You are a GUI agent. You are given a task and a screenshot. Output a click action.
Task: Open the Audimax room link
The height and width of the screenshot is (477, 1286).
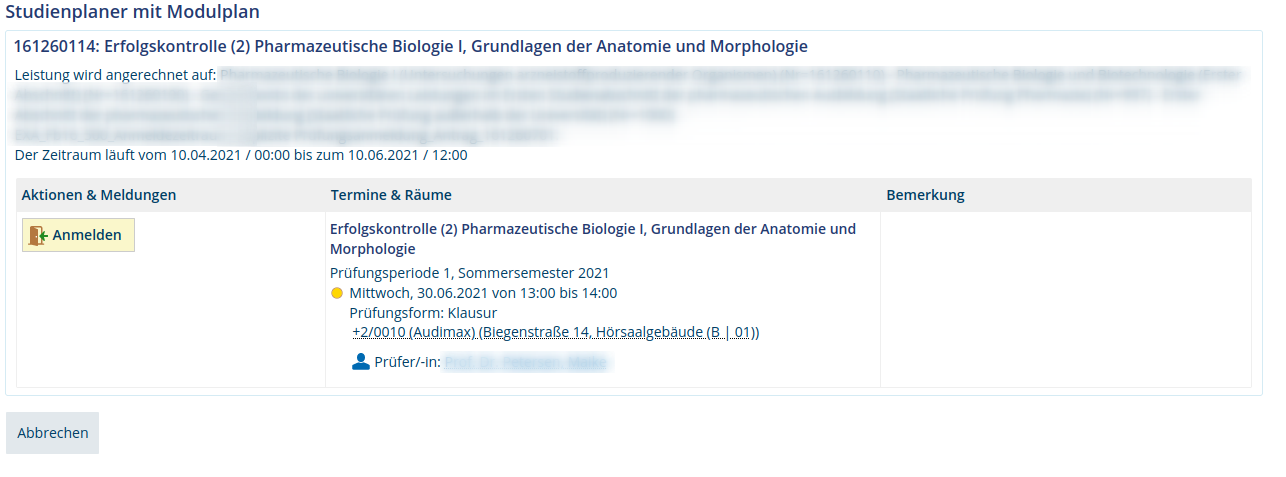point(555,332)
